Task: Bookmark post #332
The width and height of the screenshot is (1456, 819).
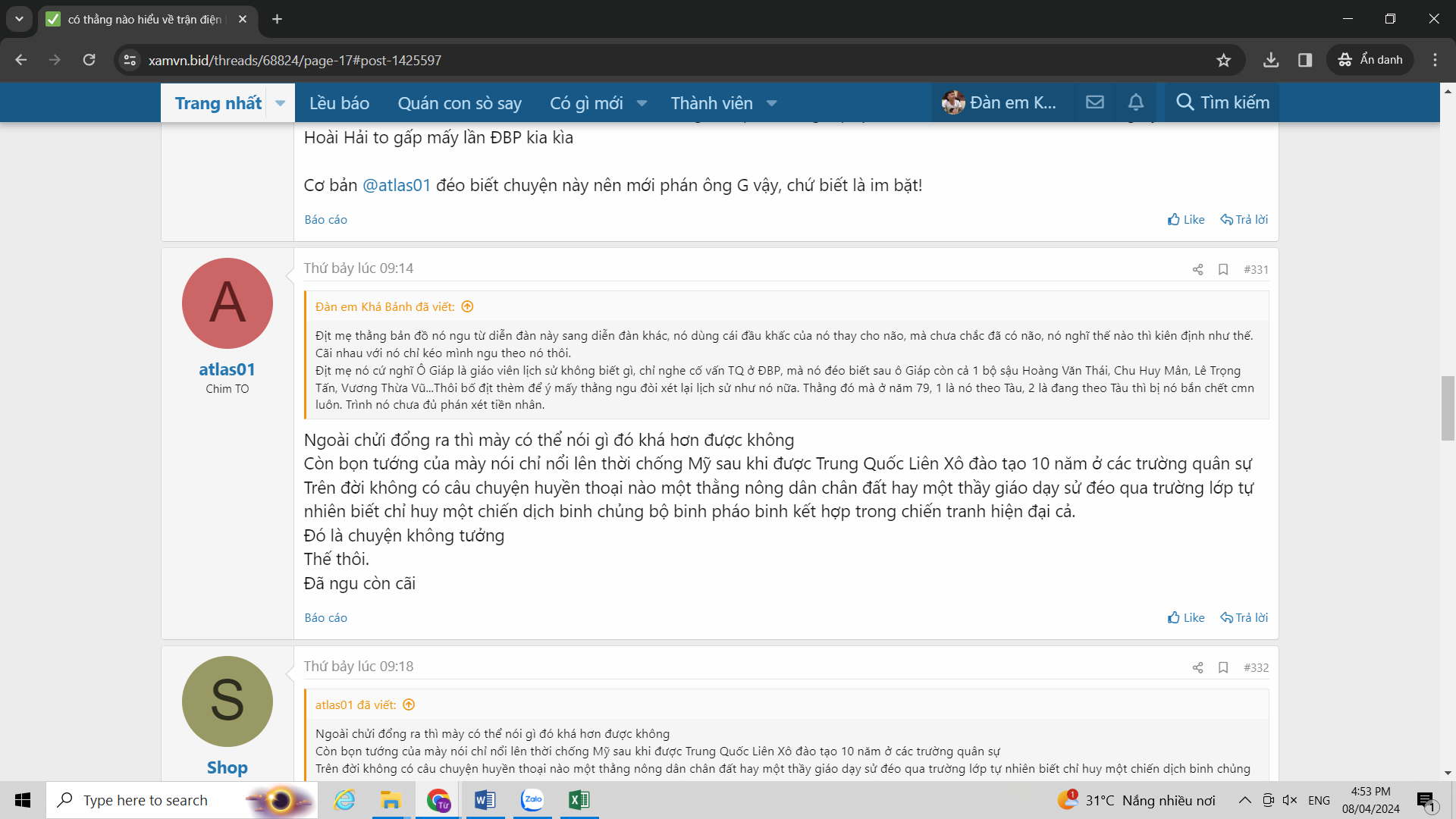Action: (x=1223, y=667)
